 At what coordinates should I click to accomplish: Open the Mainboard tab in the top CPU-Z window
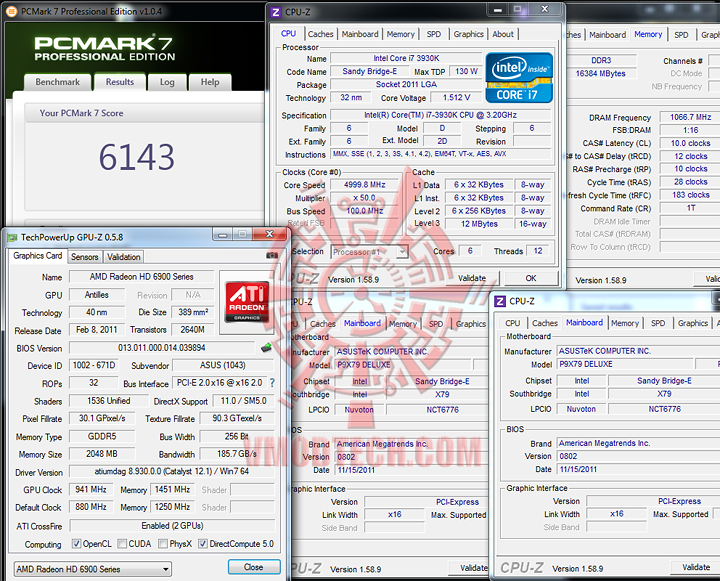[x=360, y=34]
